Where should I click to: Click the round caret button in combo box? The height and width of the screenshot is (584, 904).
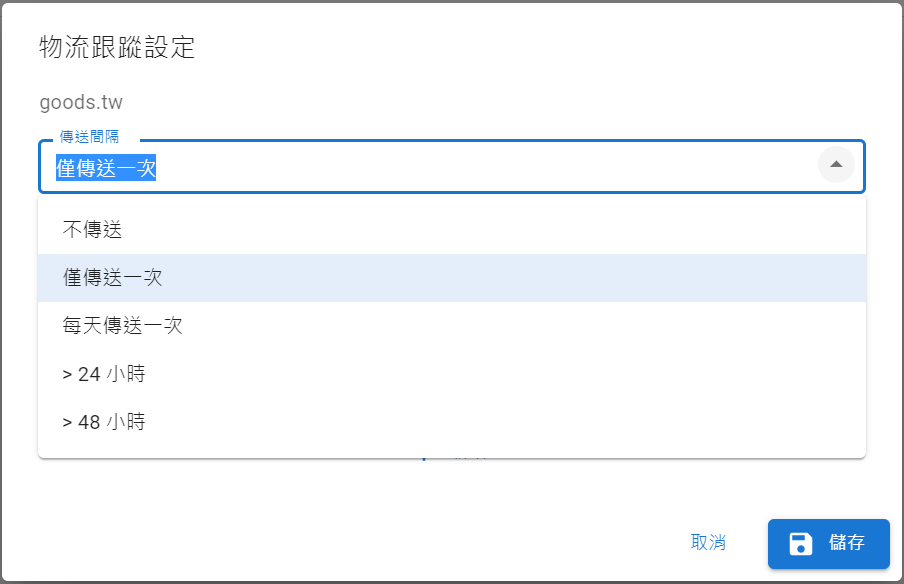(x=836, y=164)
